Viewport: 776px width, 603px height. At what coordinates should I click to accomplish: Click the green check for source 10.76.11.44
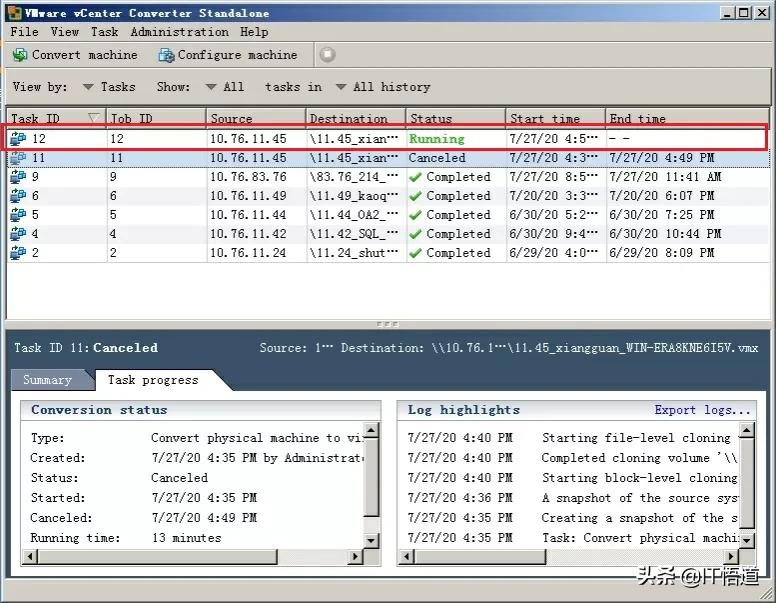[416, 215]
